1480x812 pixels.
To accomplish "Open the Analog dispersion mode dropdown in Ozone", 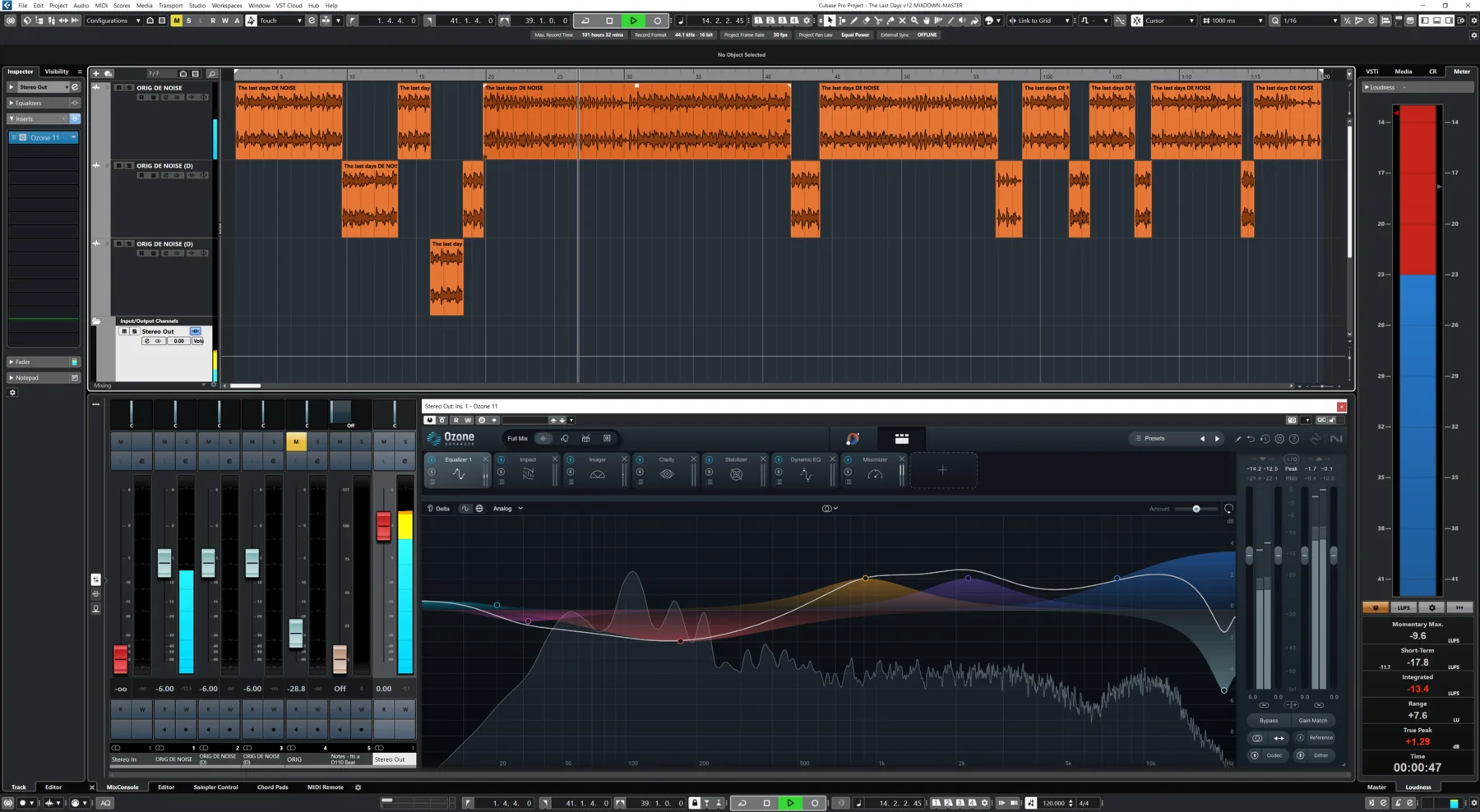I will [x=507, y=508].
